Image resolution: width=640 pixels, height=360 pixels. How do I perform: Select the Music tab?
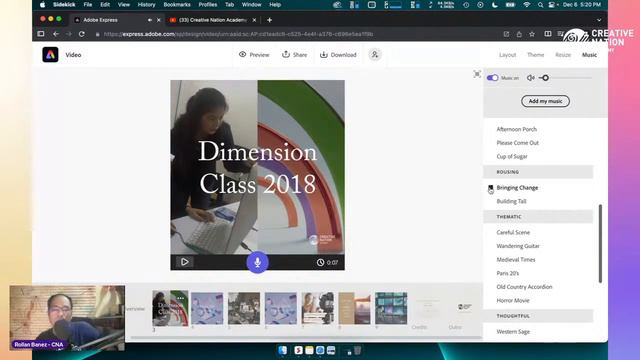(x=589, y=55)
